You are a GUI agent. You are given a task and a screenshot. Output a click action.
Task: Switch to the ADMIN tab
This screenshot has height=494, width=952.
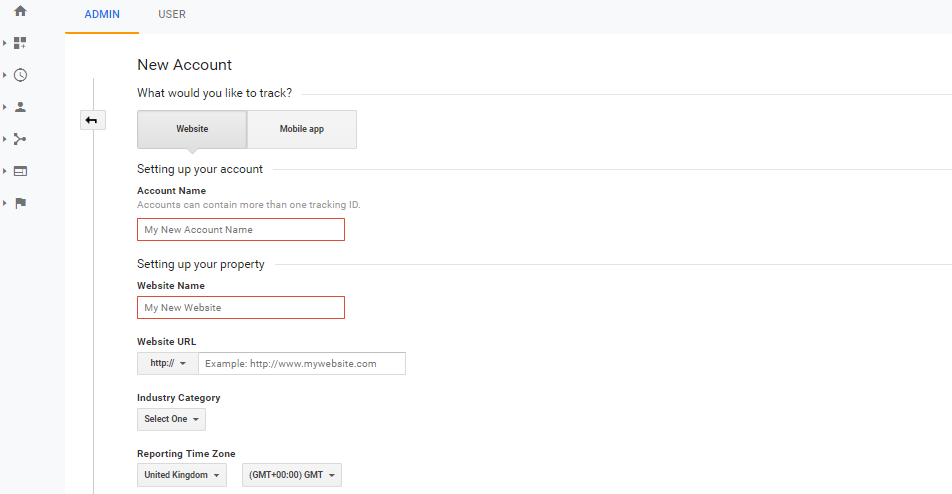click(102, 15)
